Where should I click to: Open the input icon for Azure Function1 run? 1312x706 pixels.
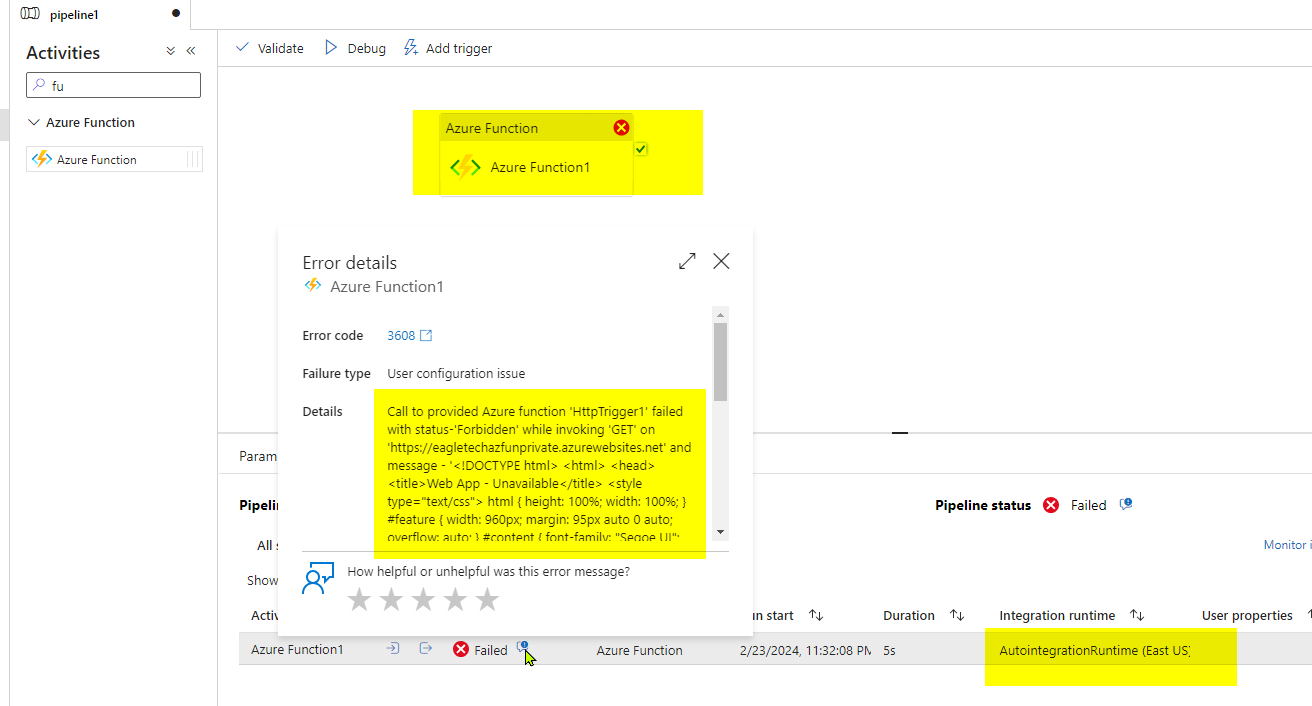[393, 649]
